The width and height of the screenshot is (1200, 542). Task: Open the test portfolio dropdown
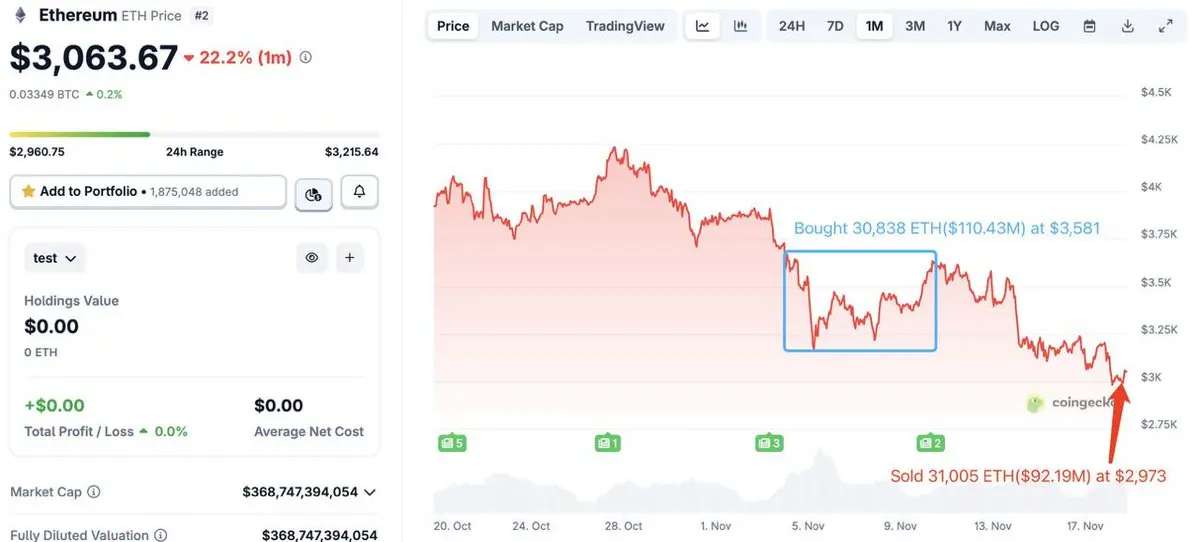click(55, 258)
